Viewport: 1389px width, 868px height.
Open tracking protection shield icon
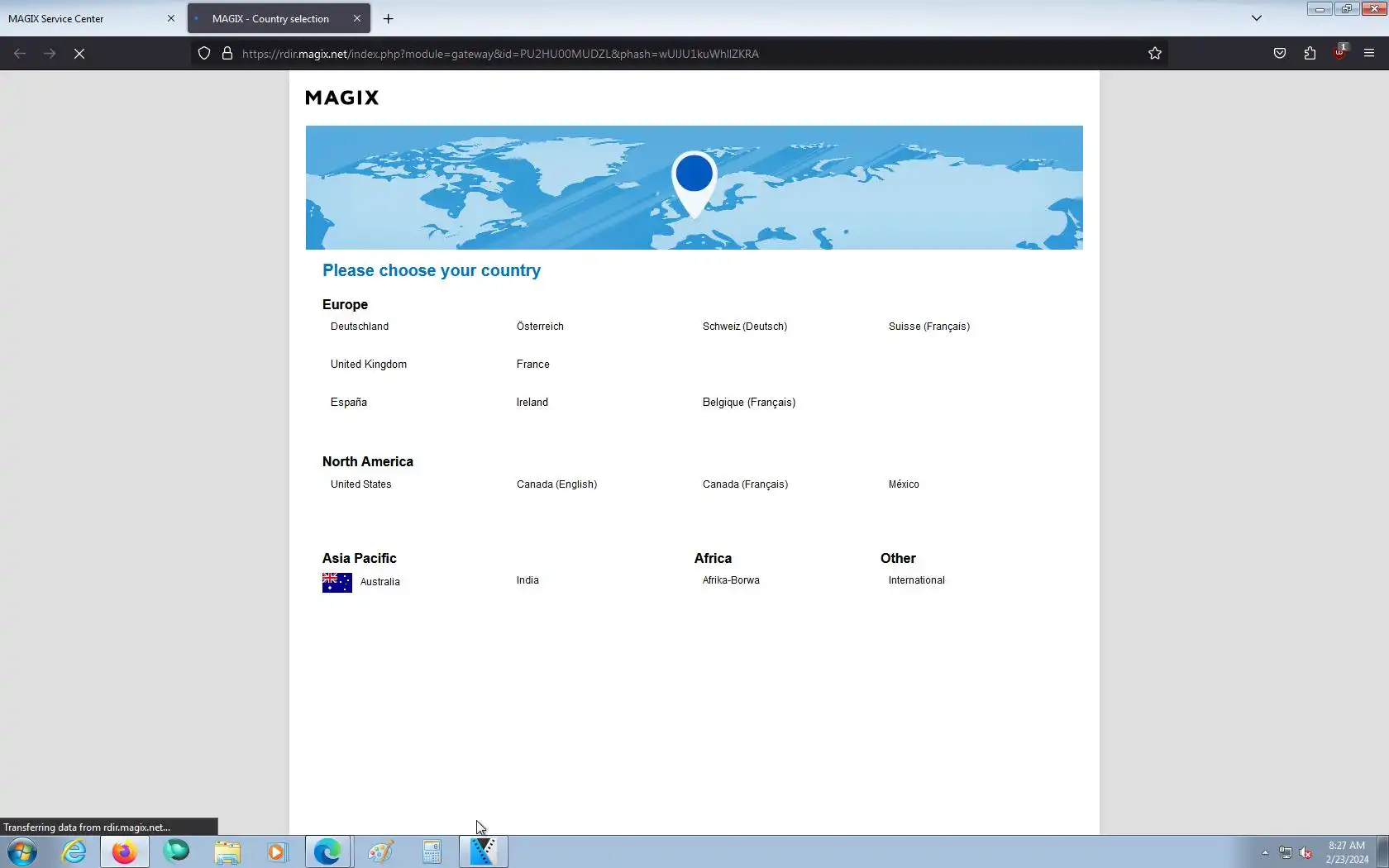(x=204, y=54)
